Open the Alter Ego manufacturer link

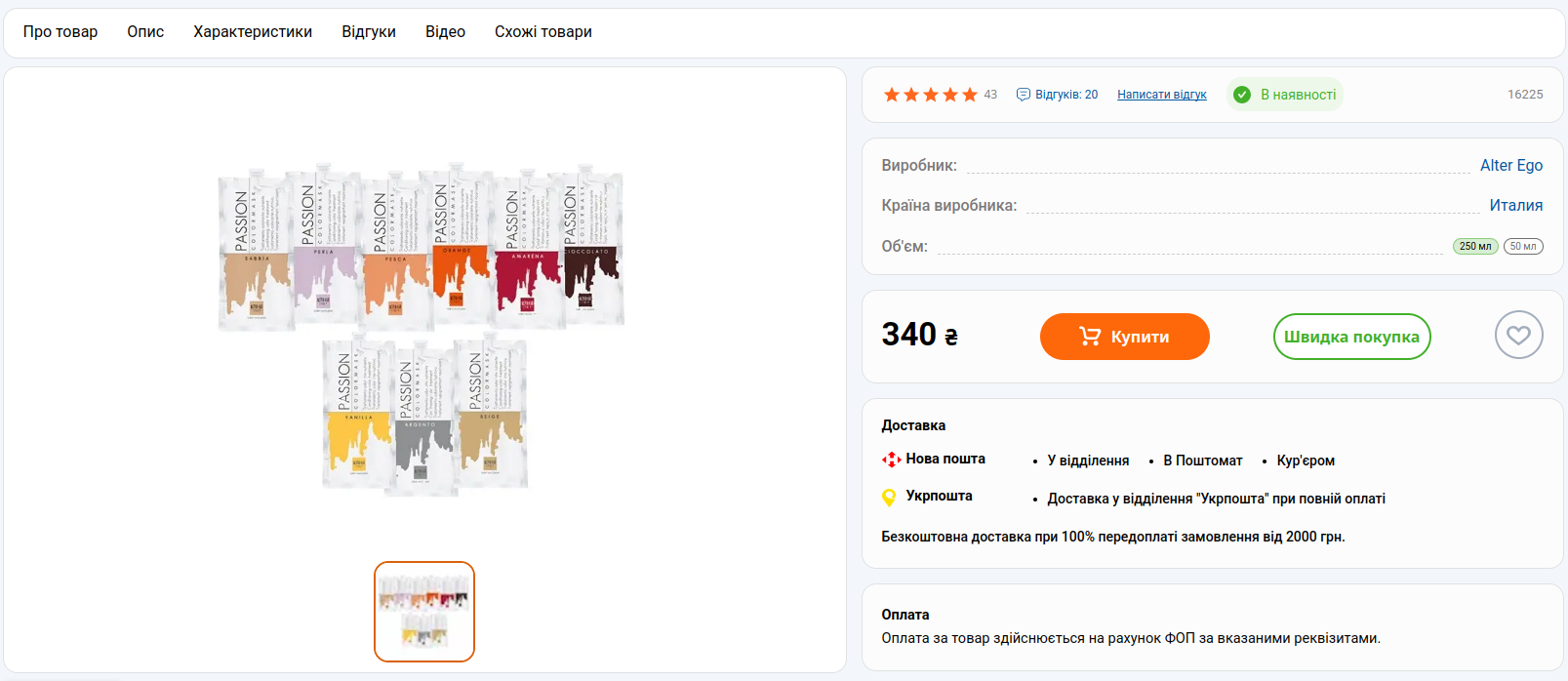coord(1510,166)
